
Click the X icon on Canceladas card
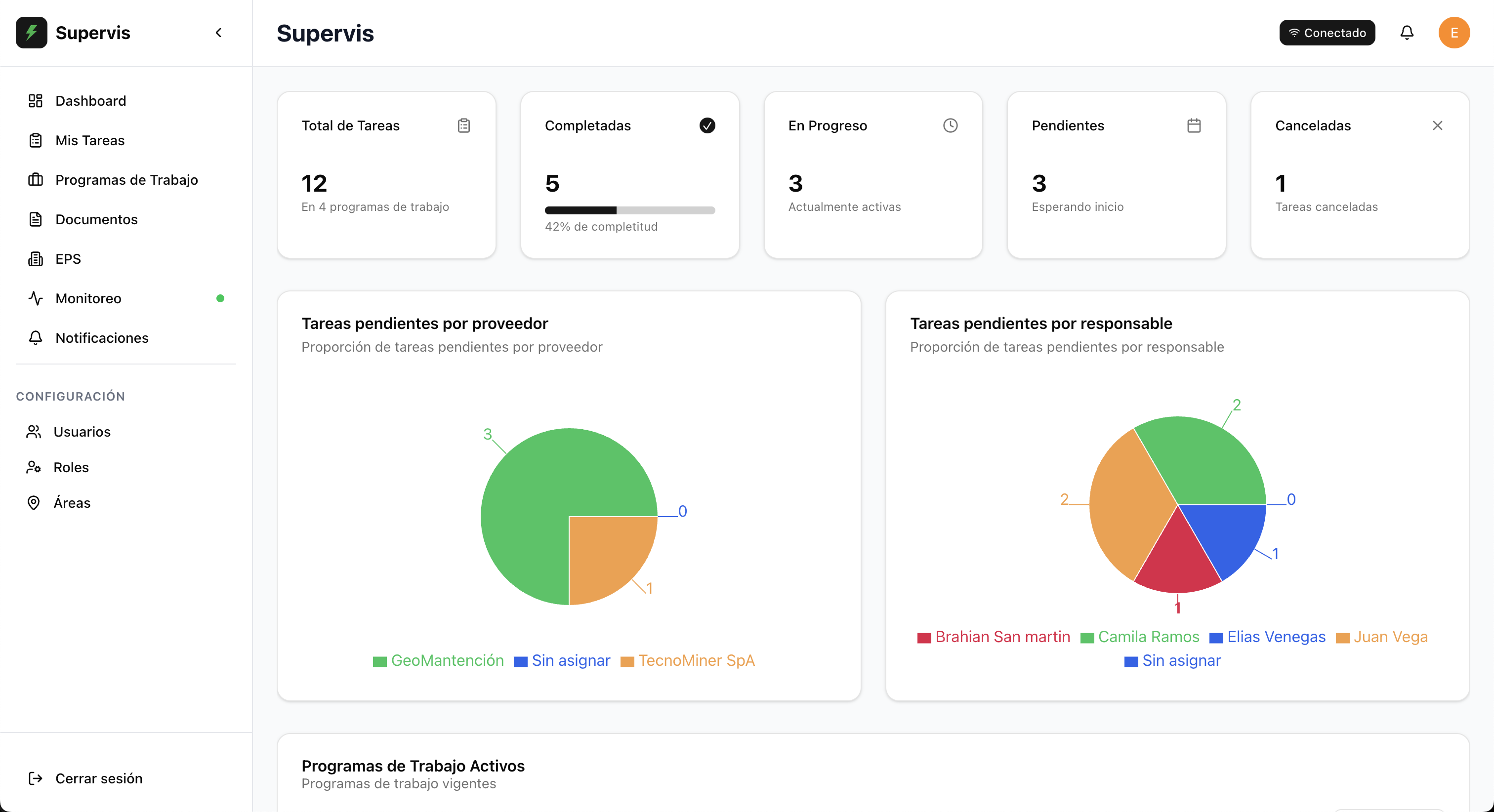click(1437, 125)
